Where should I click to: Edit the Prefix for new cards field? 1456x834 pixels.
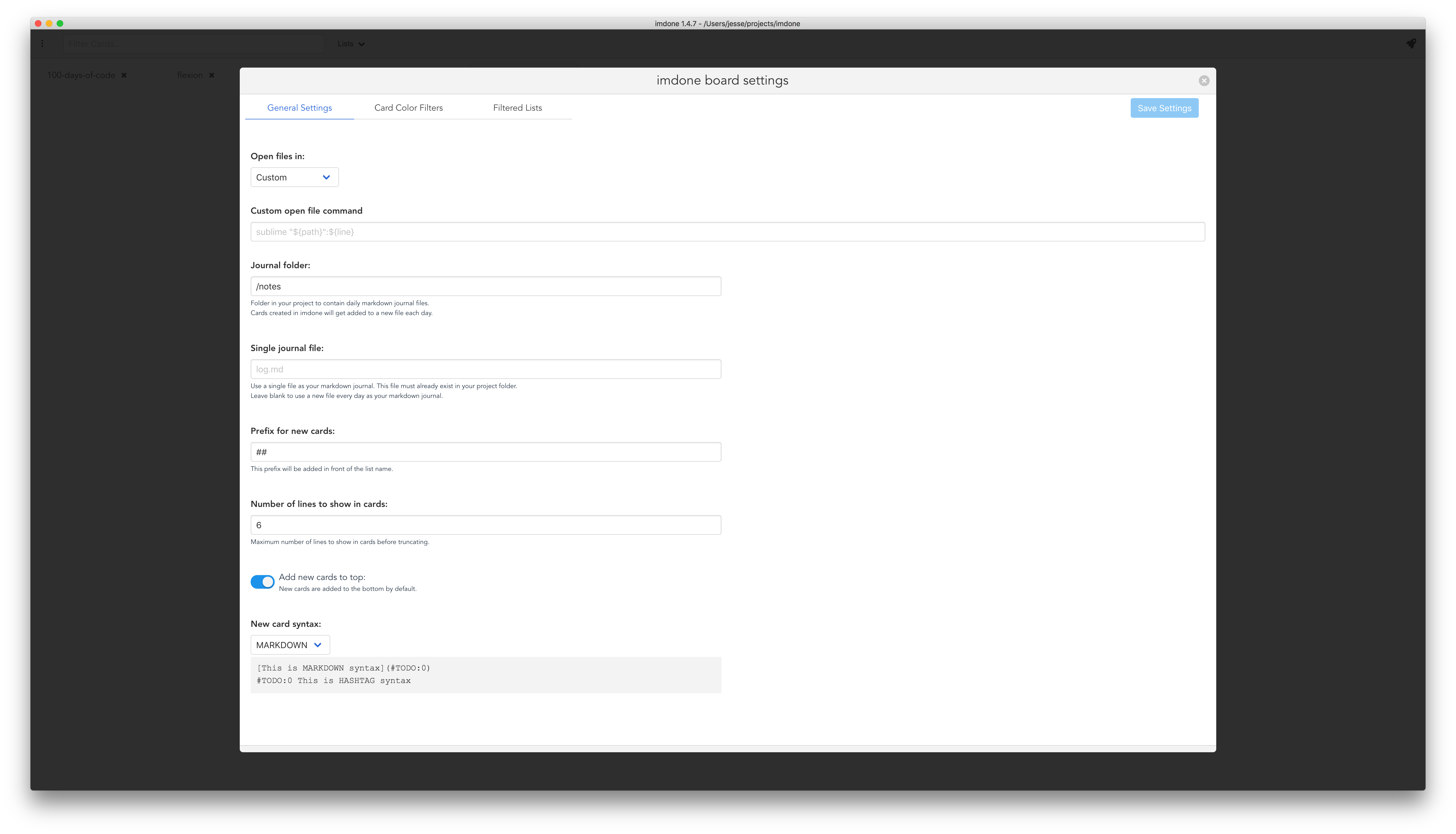(486, 452)
